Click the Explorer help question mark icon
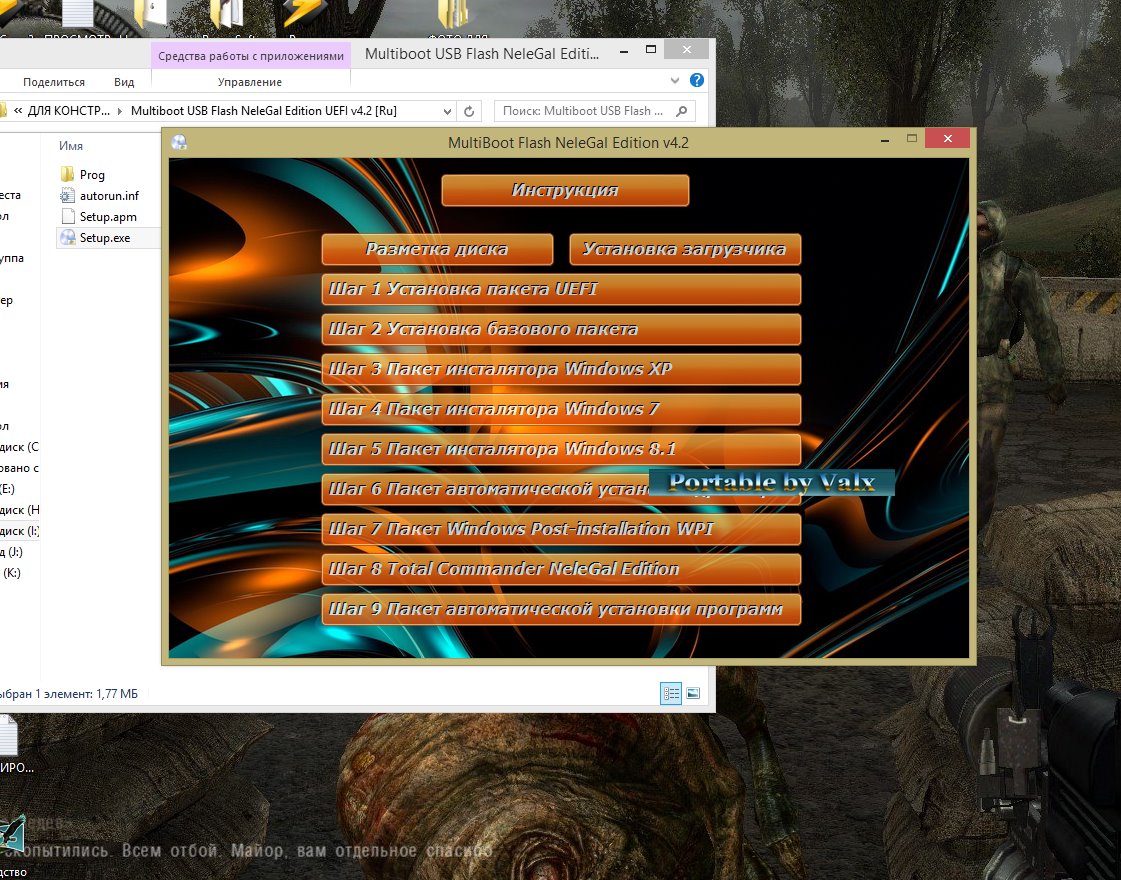 pyautogui.click(x=697, y=81)
